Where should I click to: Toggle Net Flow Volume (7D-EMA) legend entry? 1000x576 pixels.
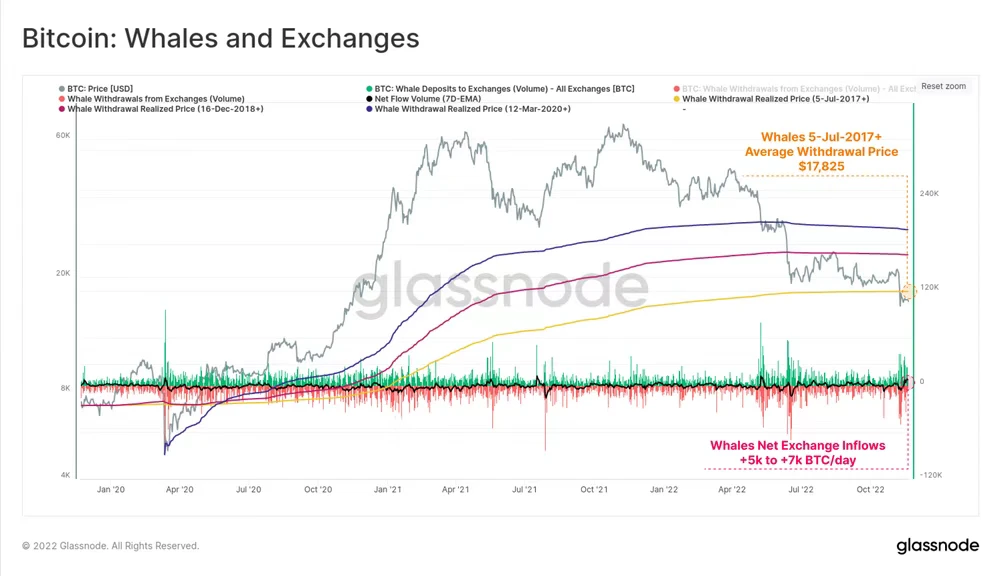pos(427,99)
